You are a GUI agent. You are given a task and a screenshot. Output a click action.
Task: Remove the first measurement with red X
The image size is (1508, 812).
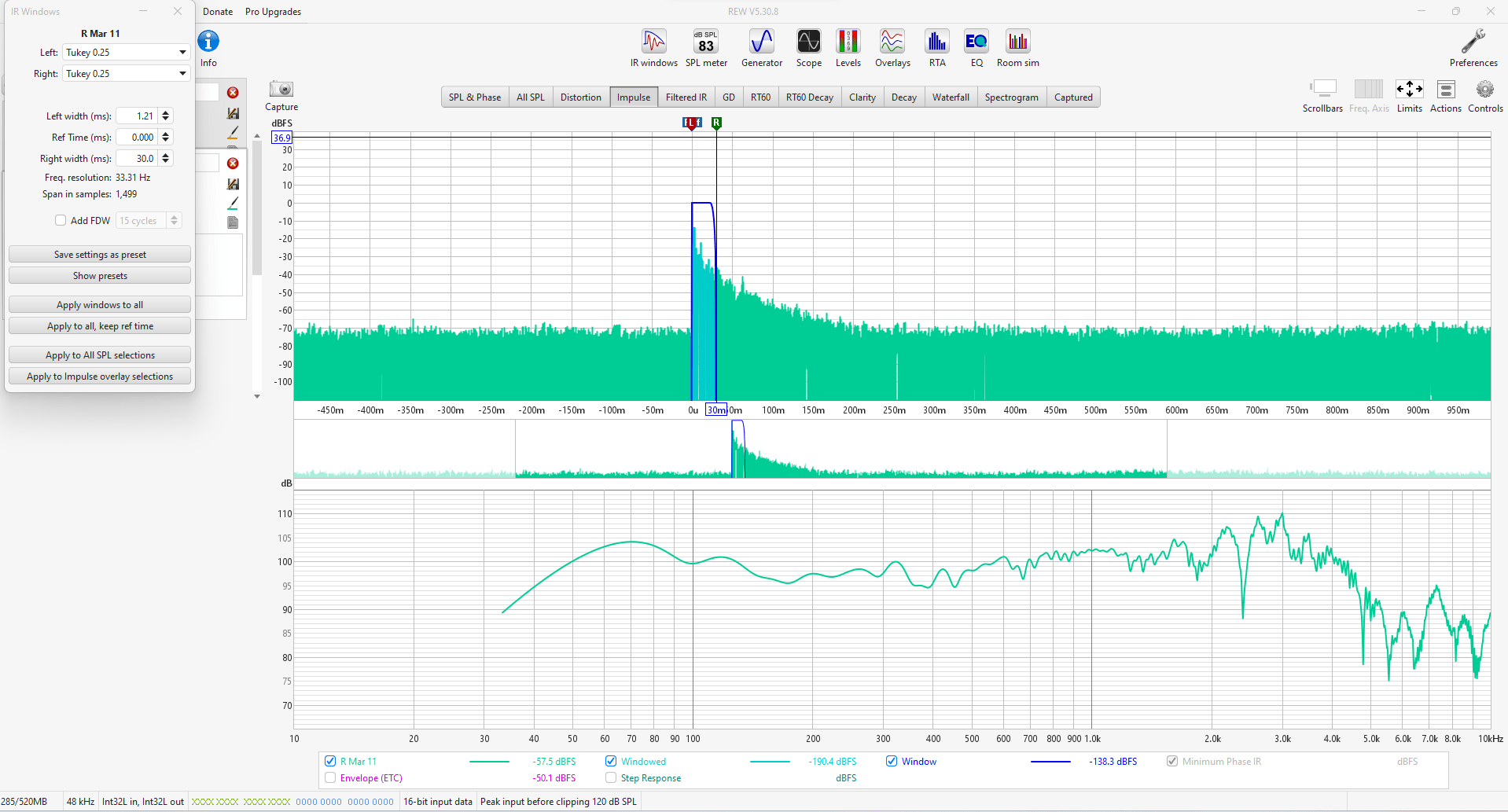pos(233,93)
